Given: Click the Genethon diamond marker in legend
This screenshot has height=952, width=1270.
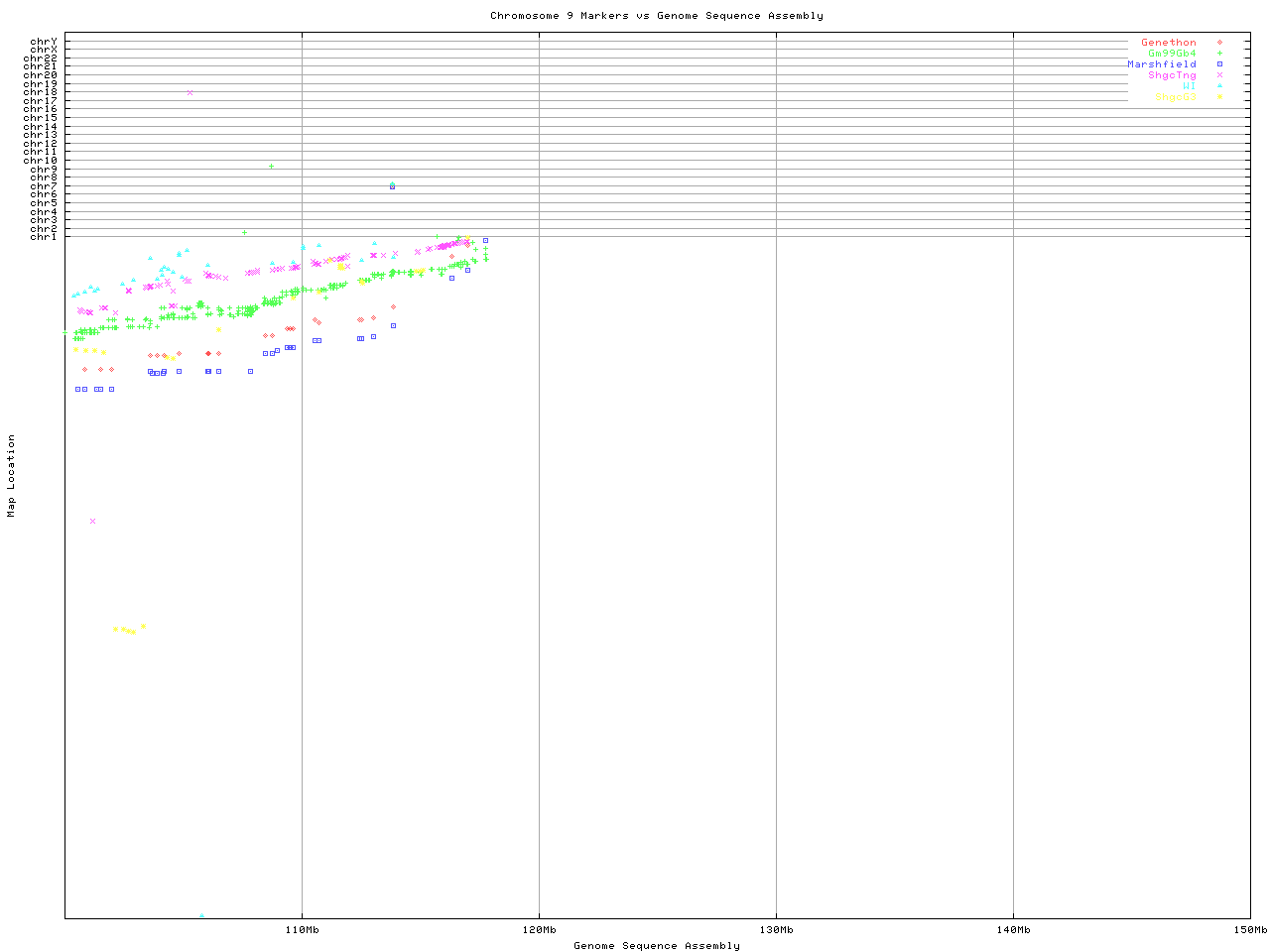Looking at the screenshot, I should [1219, 43].
